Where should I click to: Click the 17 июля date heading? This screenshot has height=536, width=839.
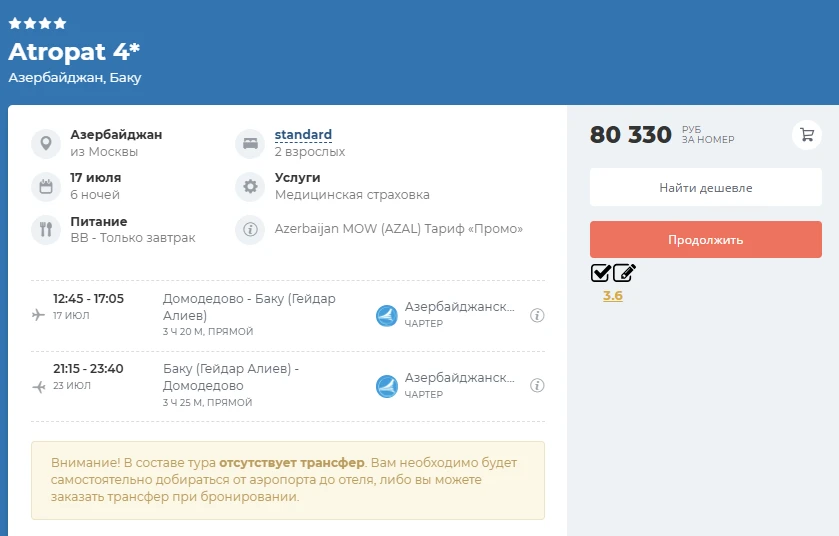coord(96,178)
